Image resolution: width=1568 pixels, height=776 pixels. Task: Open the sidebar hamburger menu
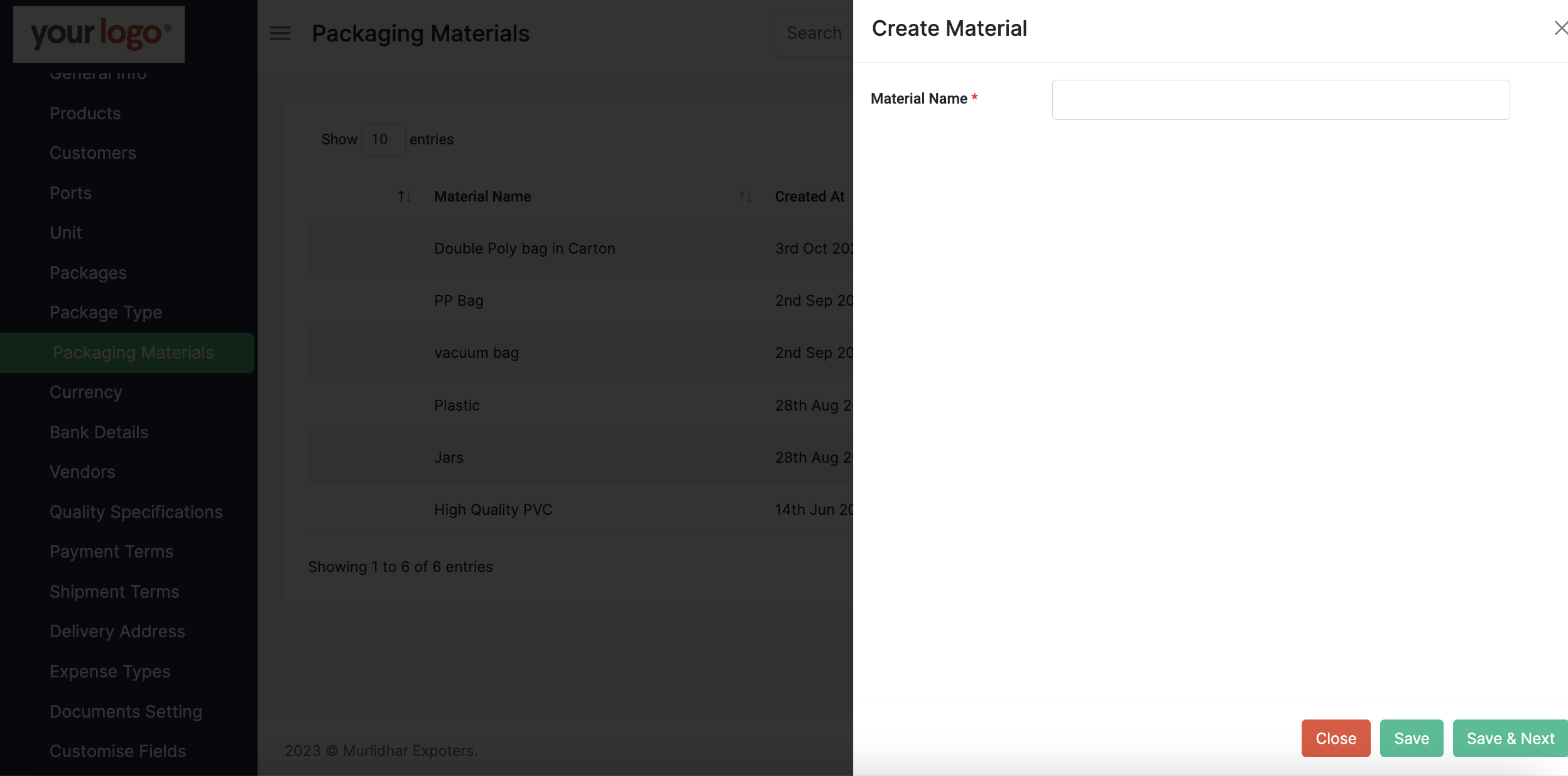pyautogui.click(x=279, y=33)
